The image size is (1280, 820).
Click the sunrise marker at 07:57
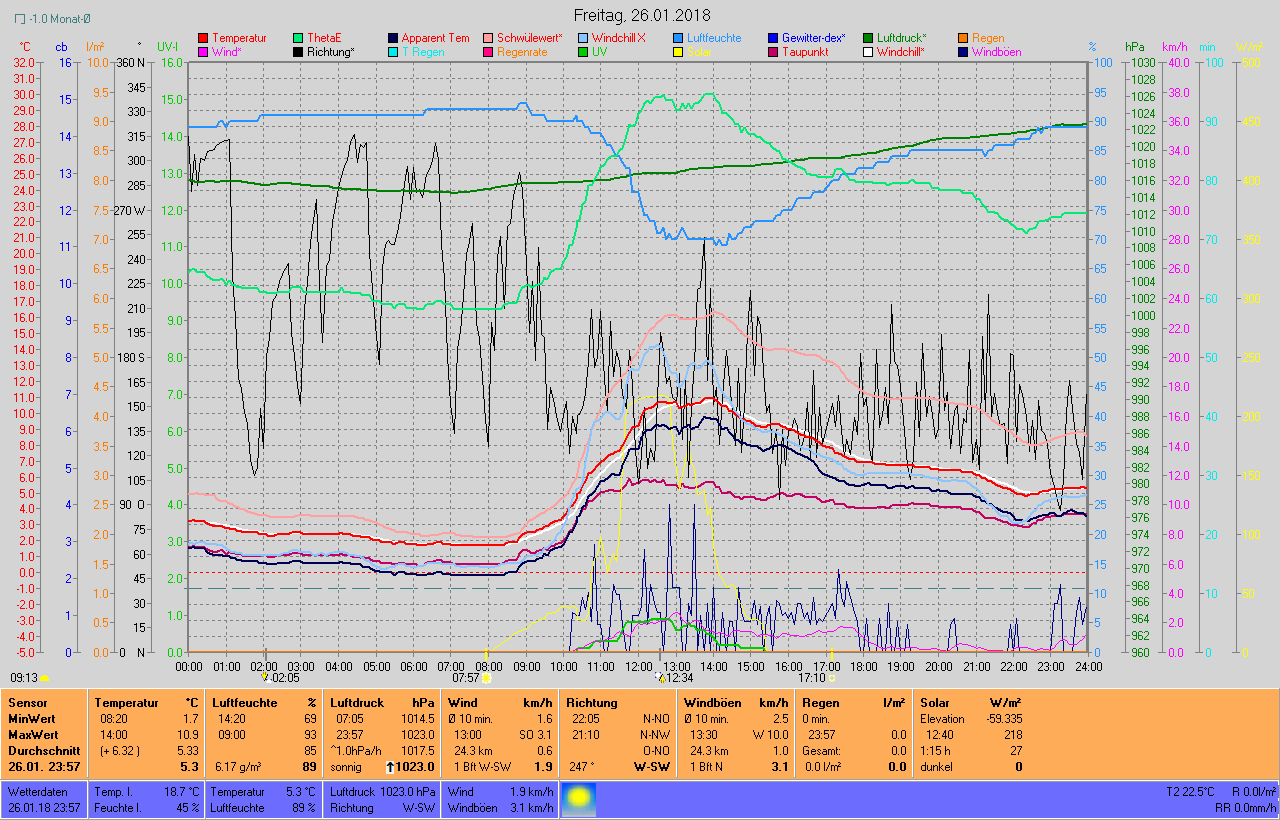click(x=487, y=677)
